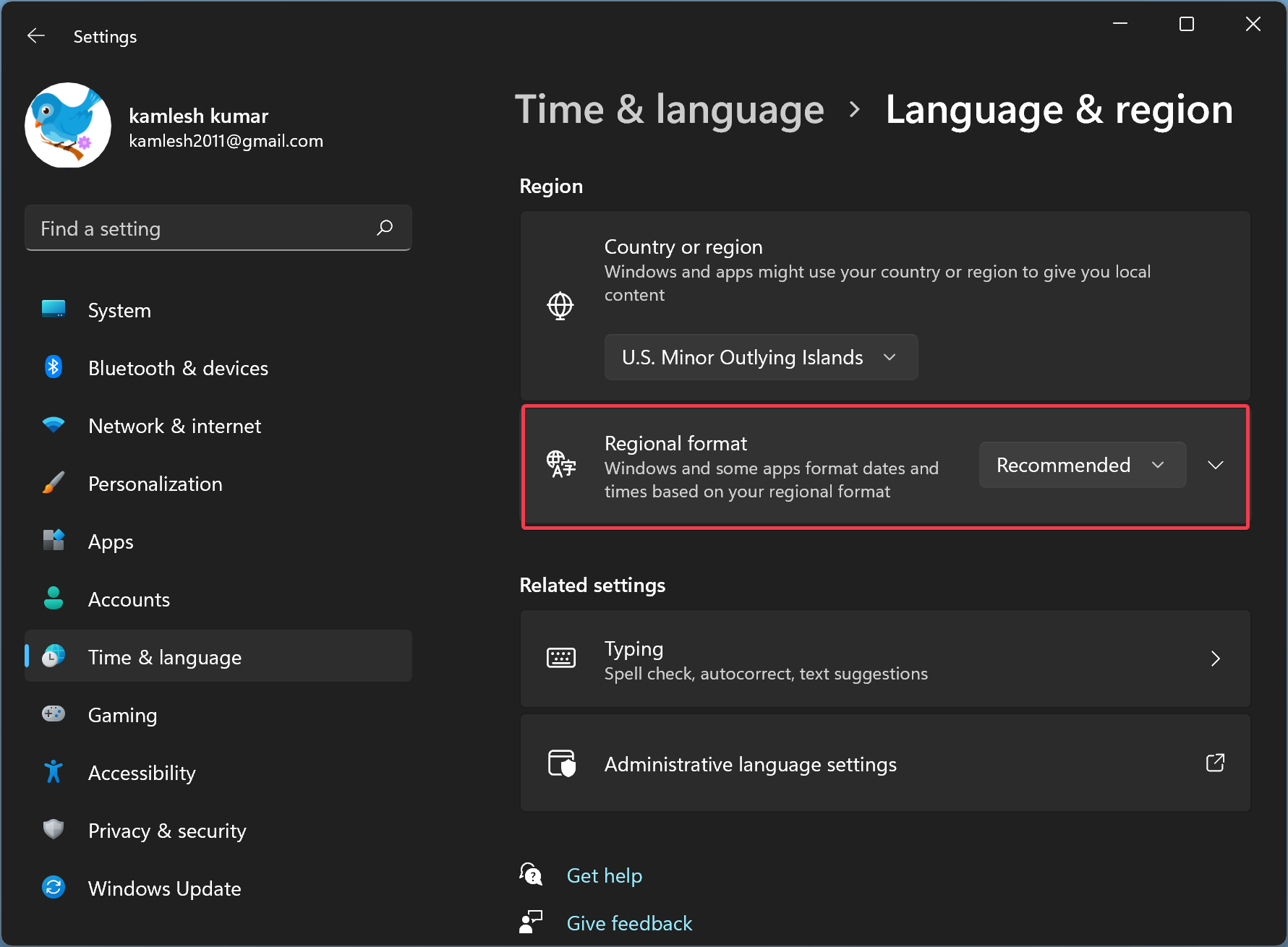Click the Regional format language icon
1288x947 pixels.
click(x=561, y=464)
